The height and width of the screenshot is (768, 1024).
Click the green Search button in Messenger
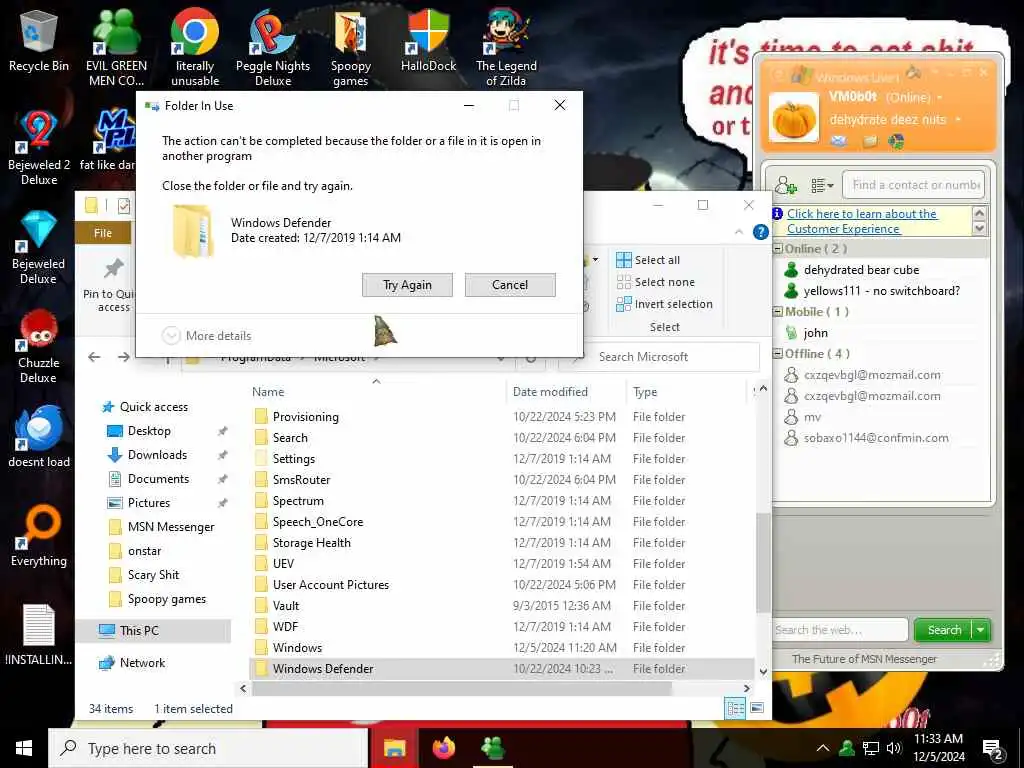(944, 630)
